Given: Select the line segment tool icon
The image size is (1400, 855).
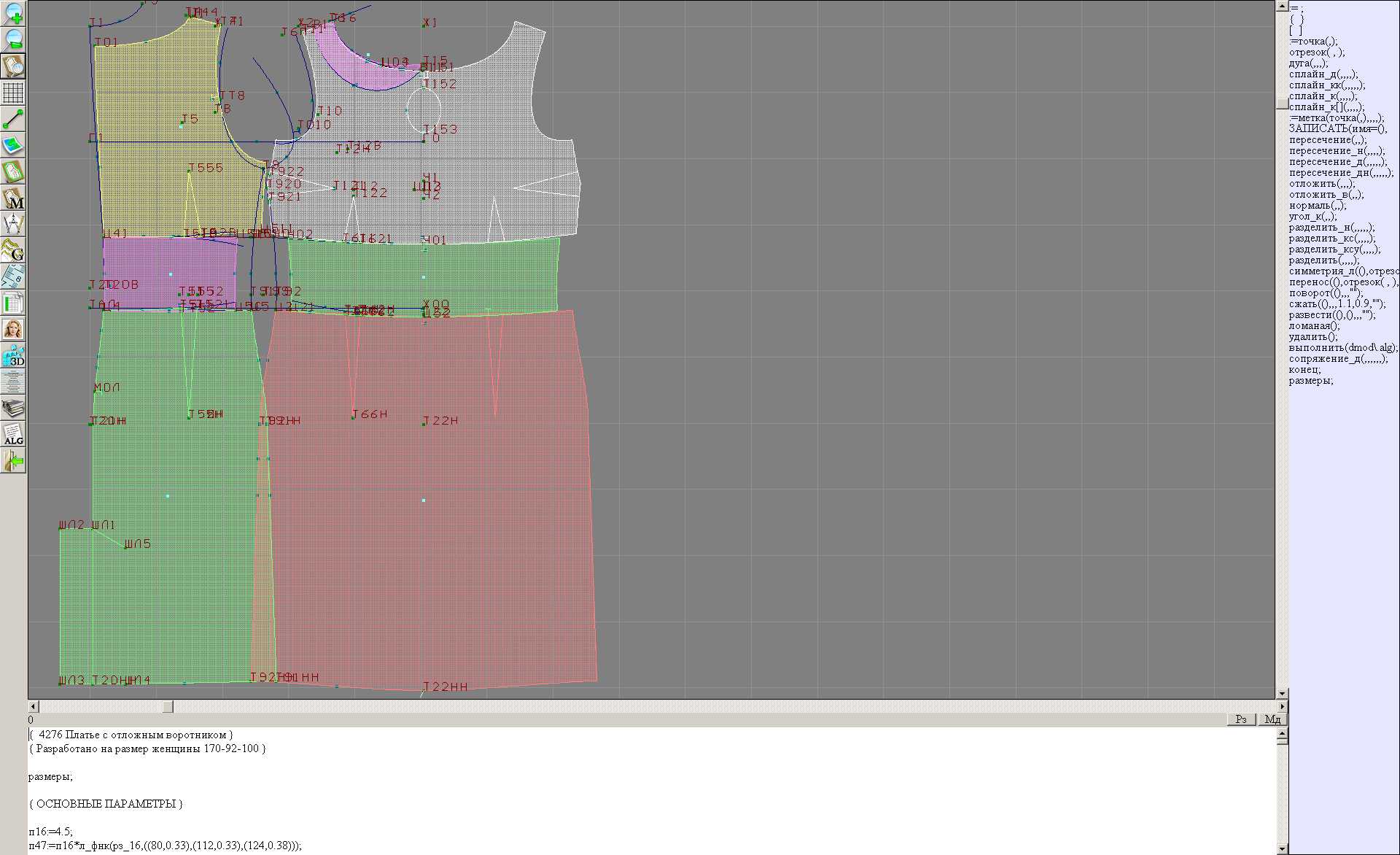Looking at the screenshot, I should click(13, 119).
